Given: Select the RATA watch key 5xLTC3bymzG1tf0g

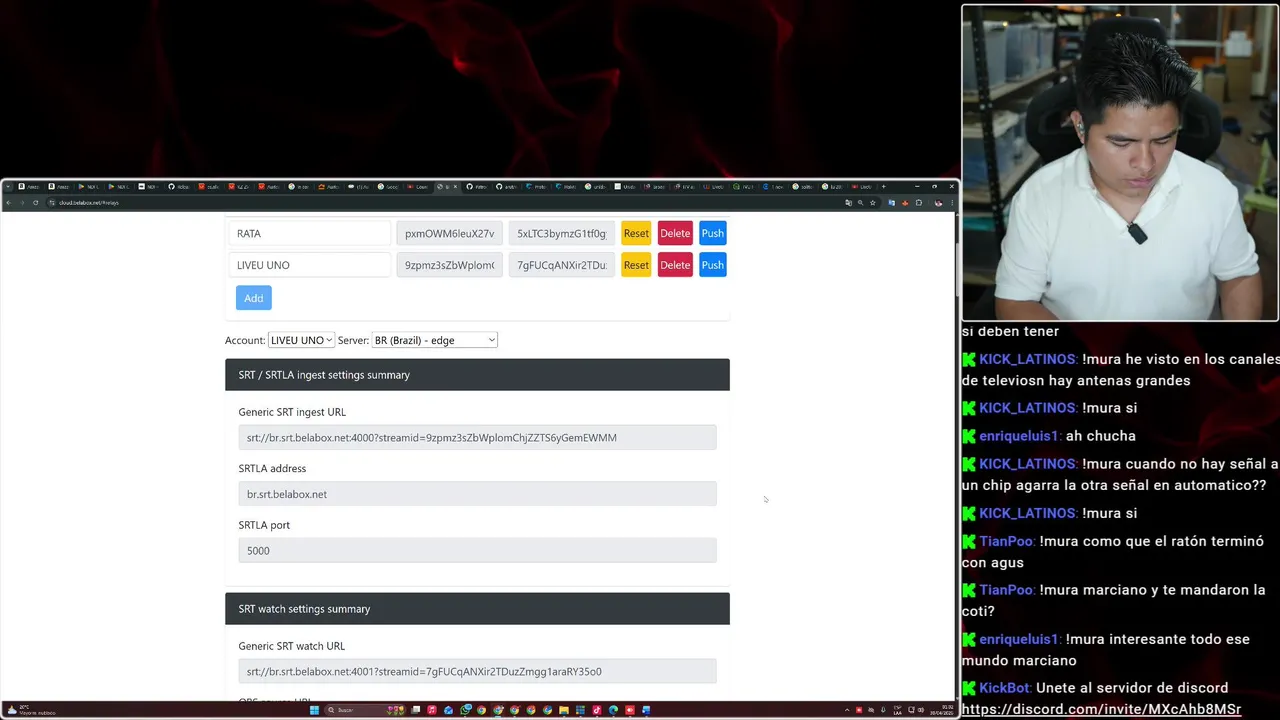Looking at the screenshot, I should [x=562, y=233].
